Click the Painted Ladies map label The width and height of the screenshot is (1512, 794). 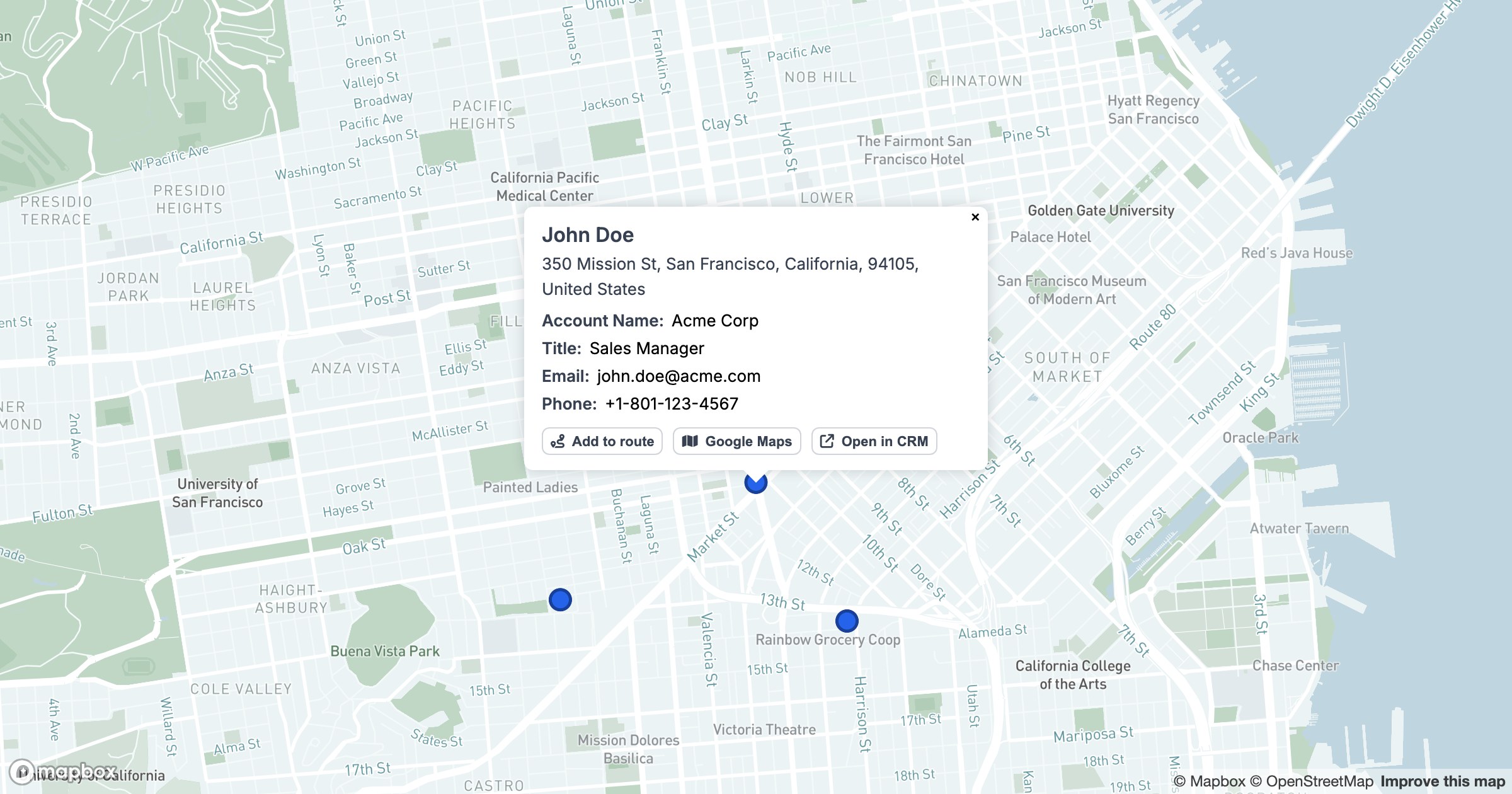tap(530, 487)
